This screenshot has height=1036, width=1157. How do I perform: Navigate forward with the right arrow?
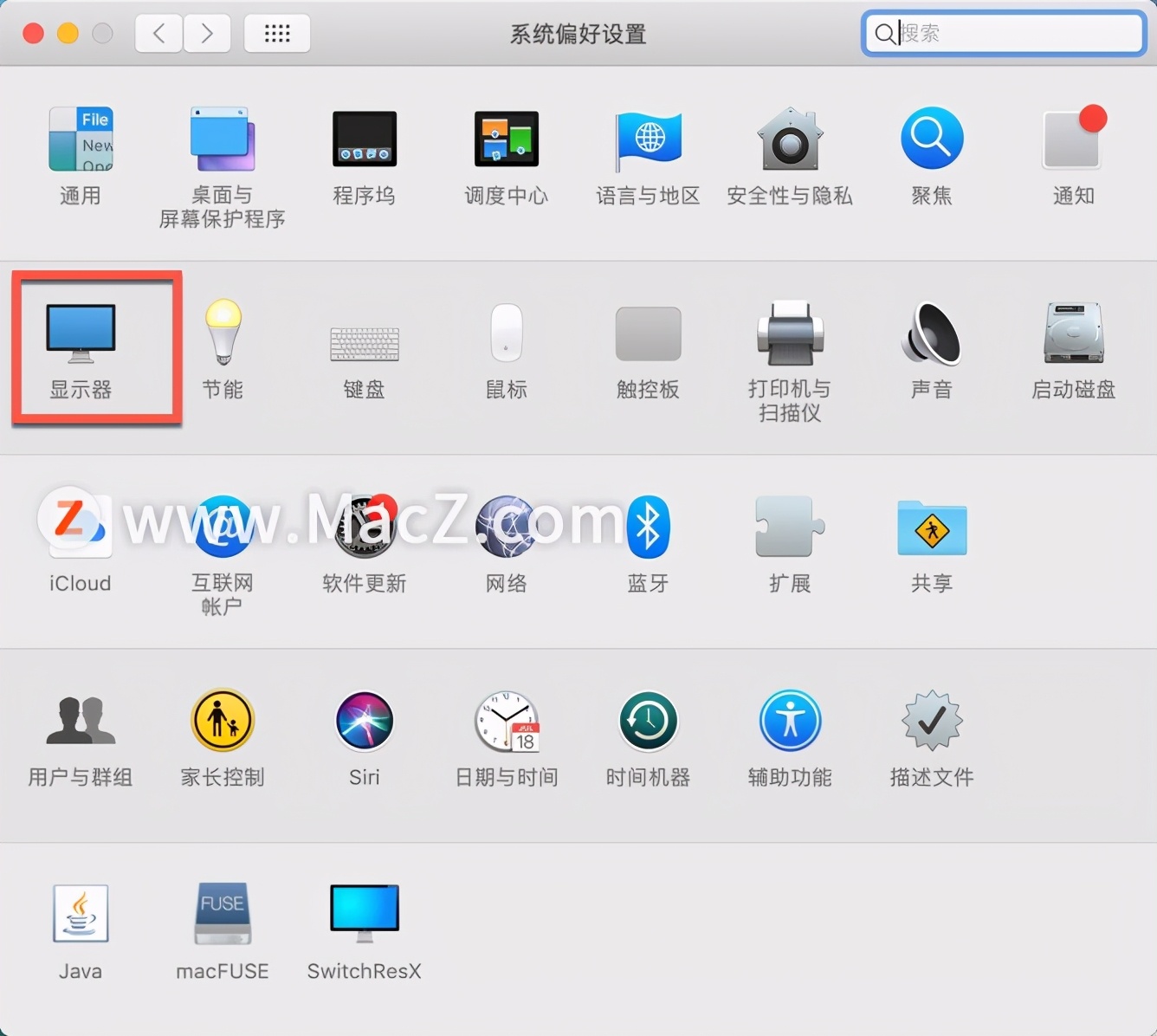[x=207, y=33]
